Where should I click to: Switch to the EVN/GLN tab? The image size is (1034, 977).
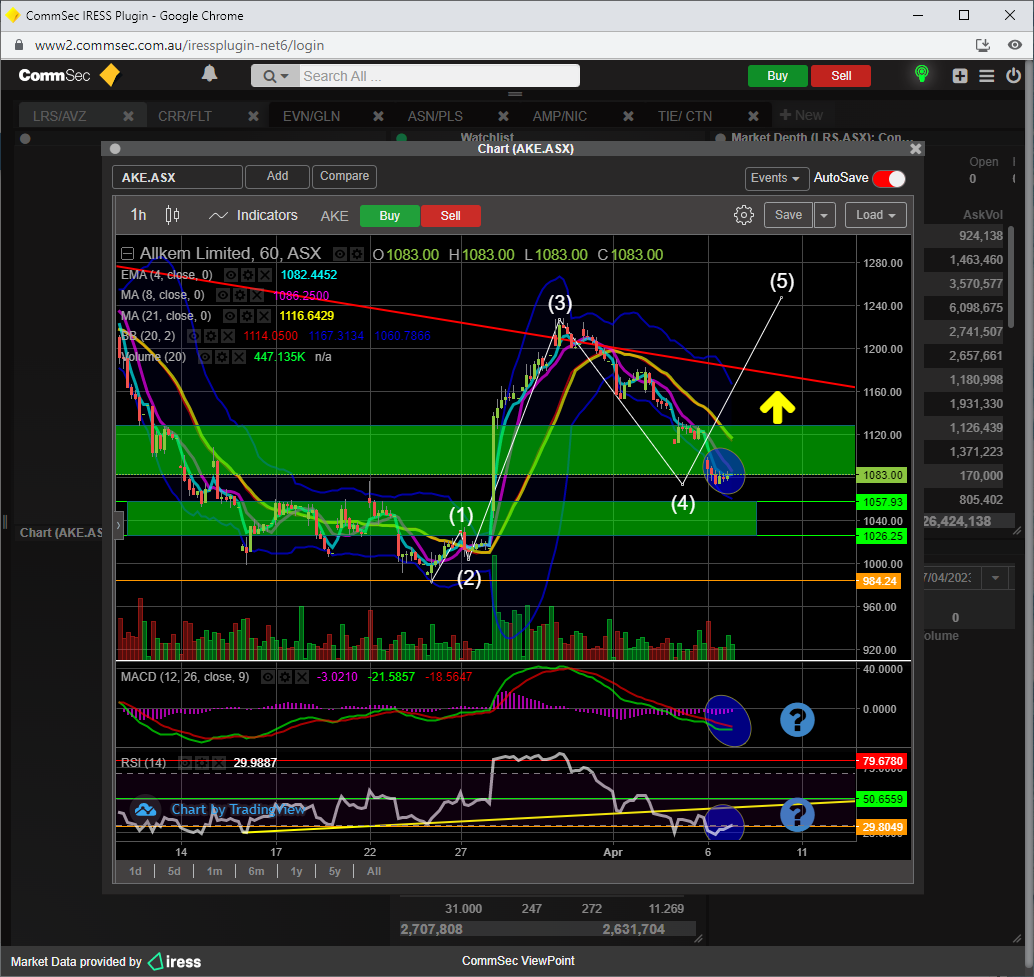tap(311, 116)
